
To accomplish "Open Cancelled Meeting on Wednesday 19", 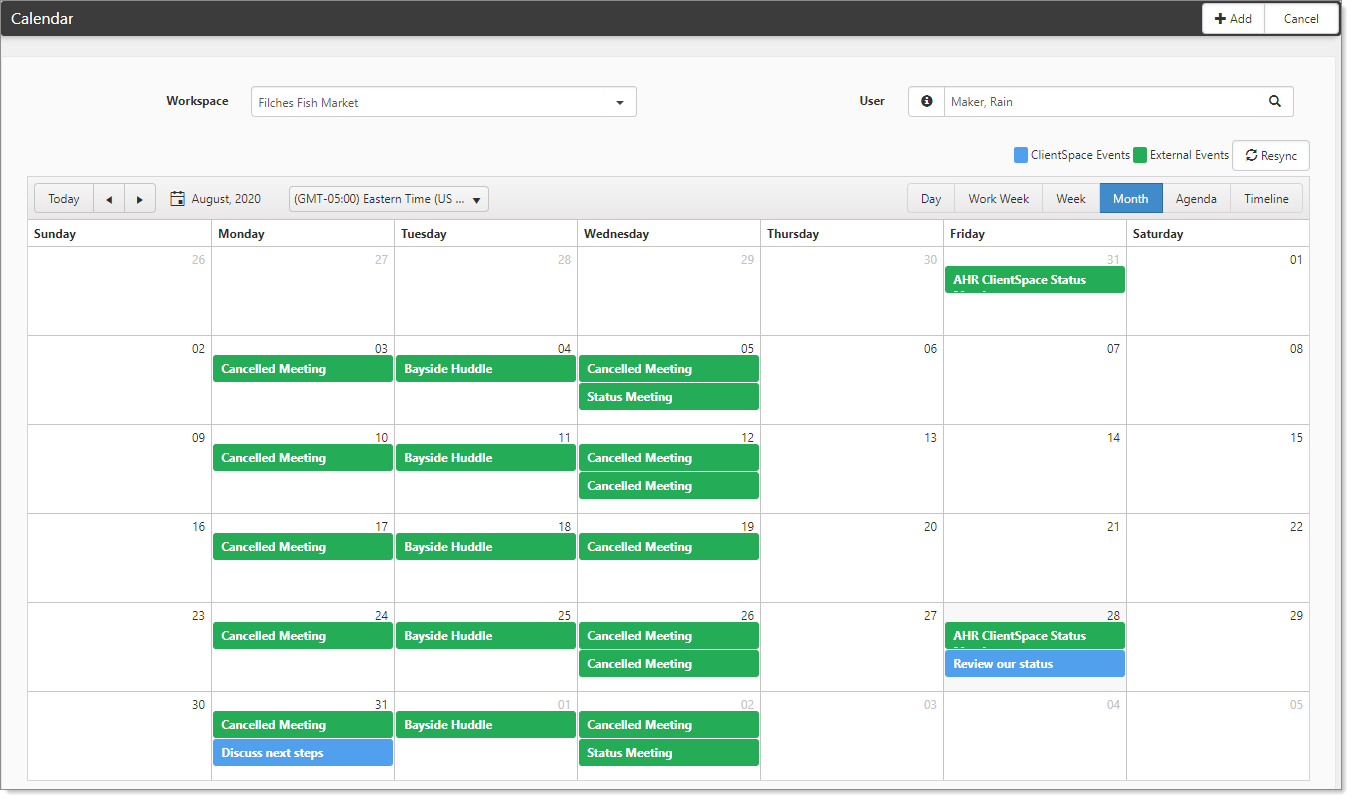I will click(669, 547).
